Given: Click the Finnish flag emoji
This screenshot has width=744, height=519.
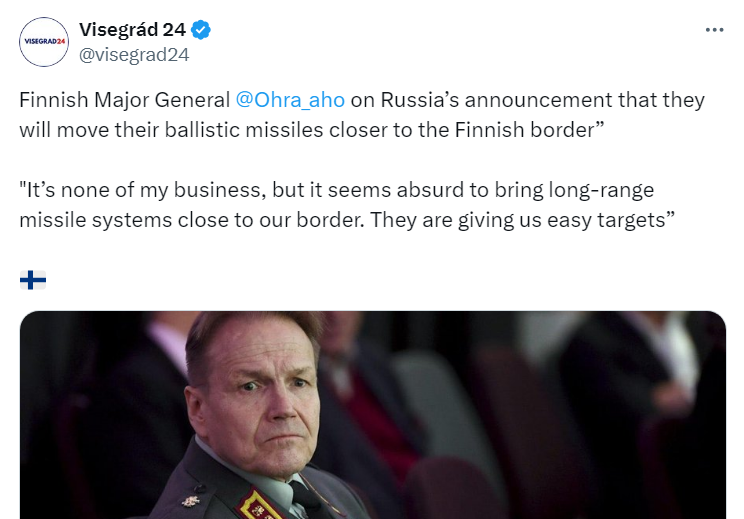Looking at the screenshot, I should 33,279.
